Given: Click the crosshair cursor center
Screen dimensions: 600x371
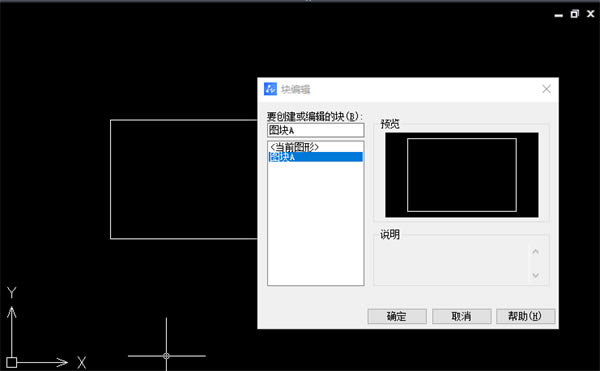Looking at the screenshot, I should (166, 356).
